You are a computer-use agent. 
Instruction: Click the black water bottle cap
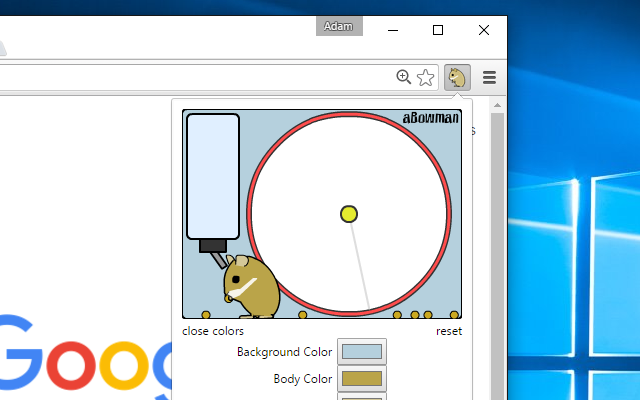pyautogui.click(x=213, y=246)
